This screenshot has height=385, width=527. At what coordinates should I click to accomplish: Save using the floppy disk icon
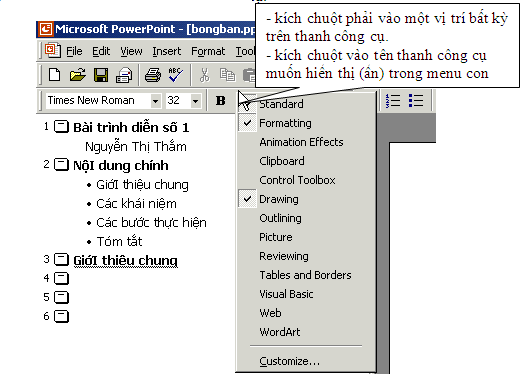tap(100, 75)
